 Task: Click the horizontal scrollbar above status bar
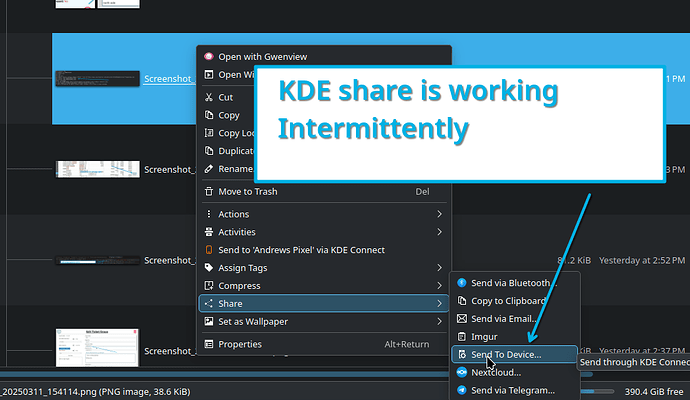[296, 374]
